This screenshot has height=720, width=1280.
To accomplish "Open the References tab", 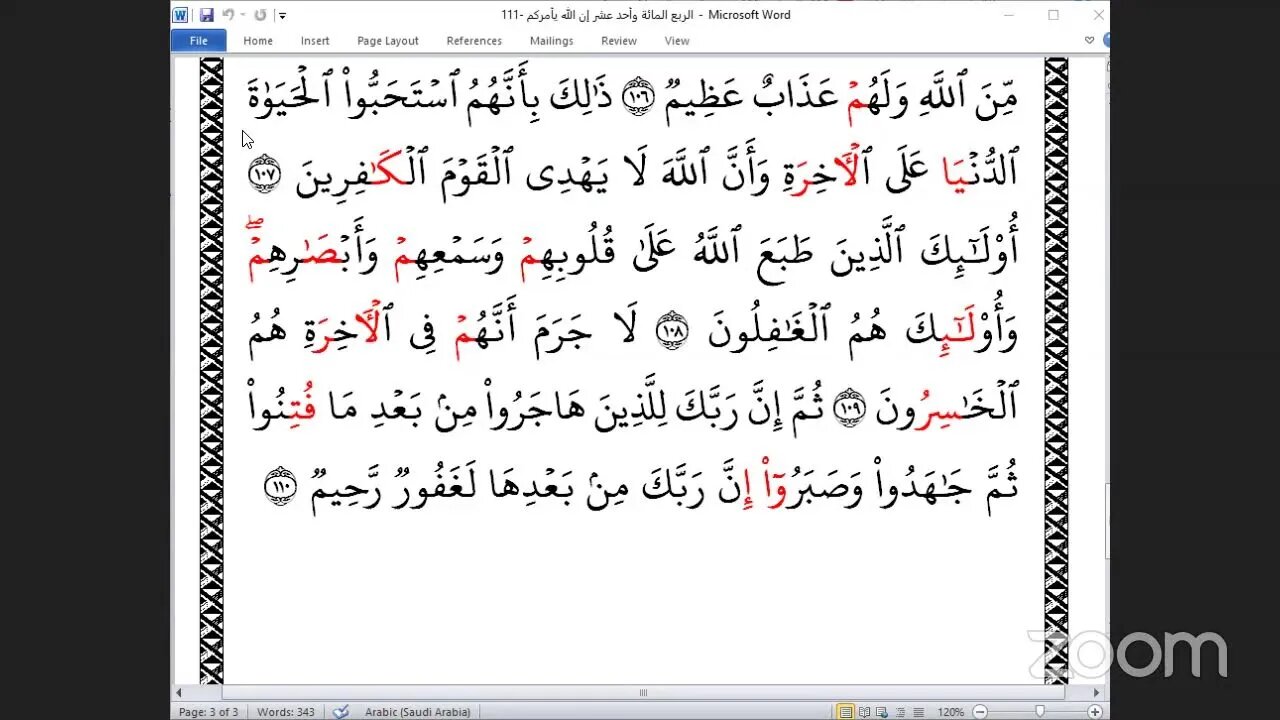I will coord(474,41).
